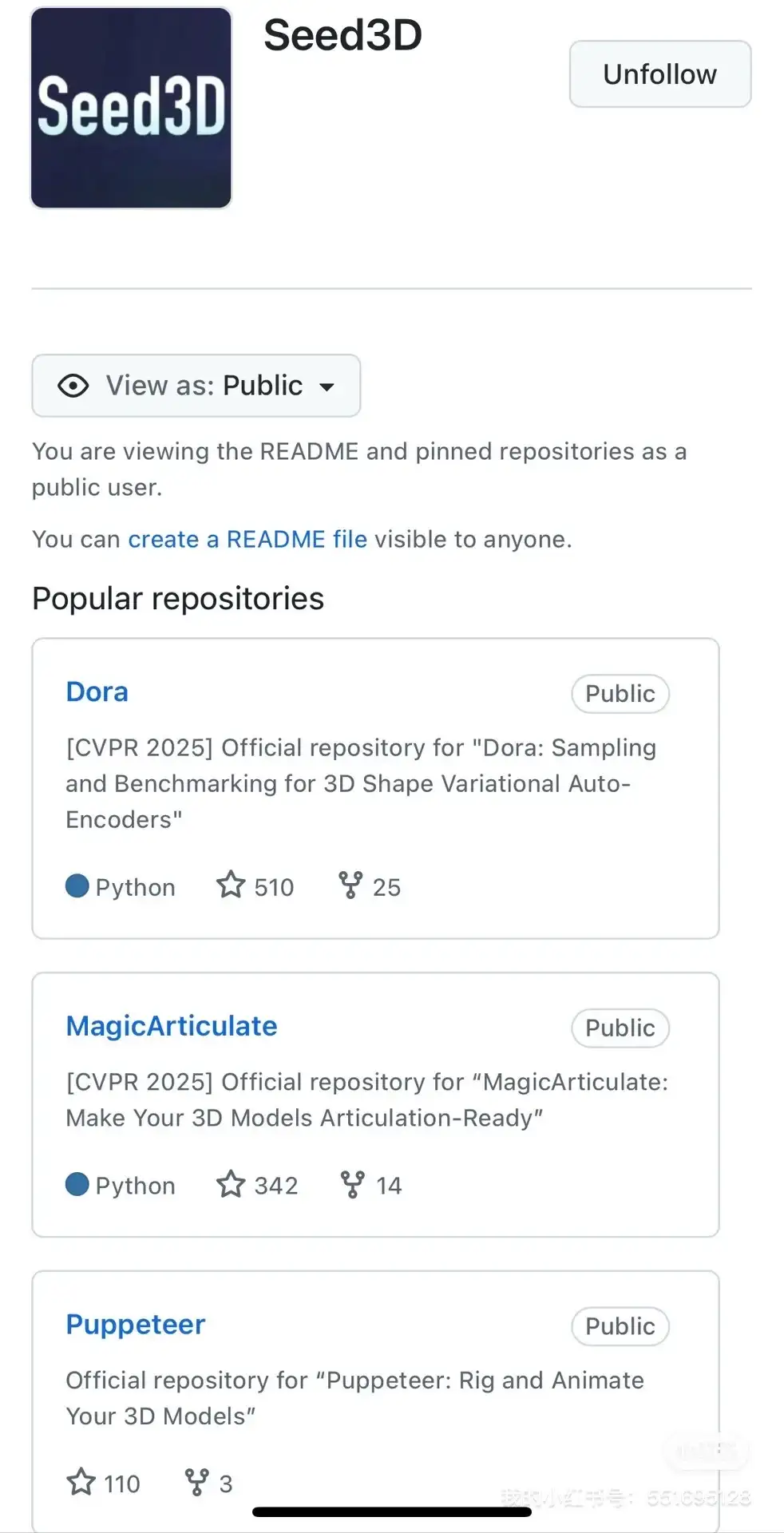Click the star icon on Dora repository
Viewport: 784px width, 1533px height.
point(231,885)
